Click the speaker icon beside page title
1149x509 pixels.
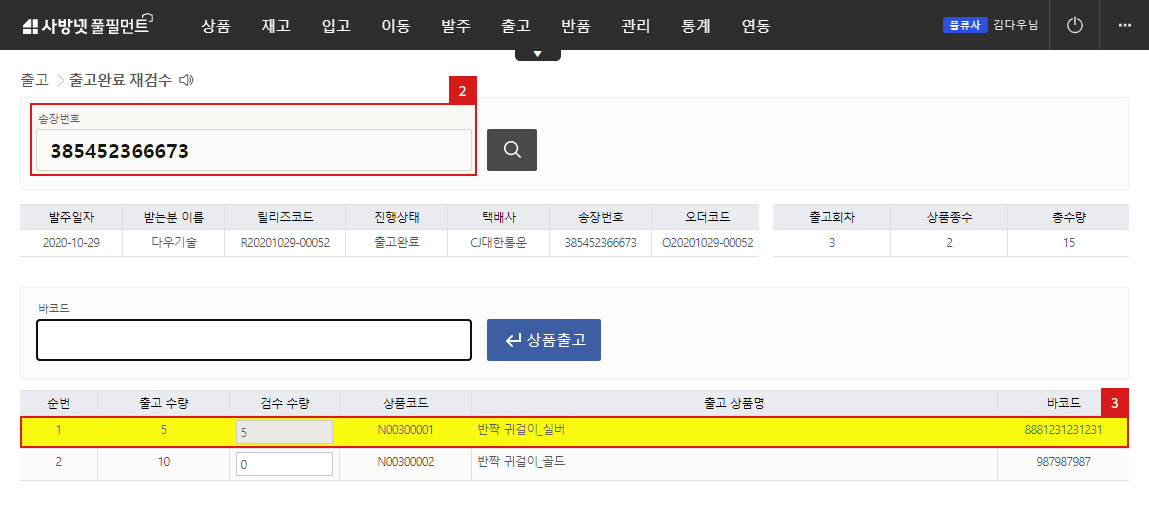click(x=186, y=80)
